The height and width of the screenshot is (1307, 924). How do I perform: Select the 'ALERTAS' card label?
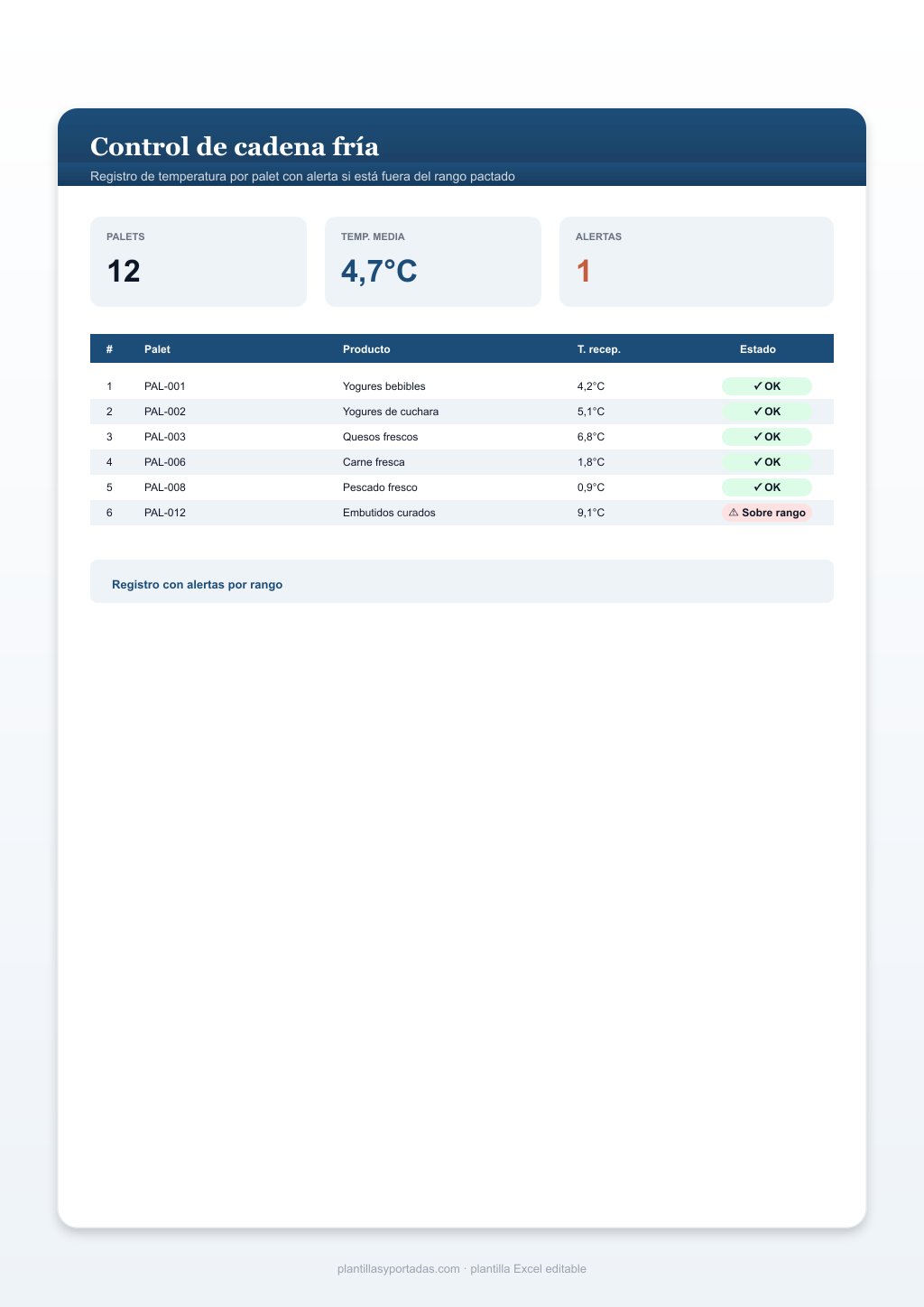598,236
